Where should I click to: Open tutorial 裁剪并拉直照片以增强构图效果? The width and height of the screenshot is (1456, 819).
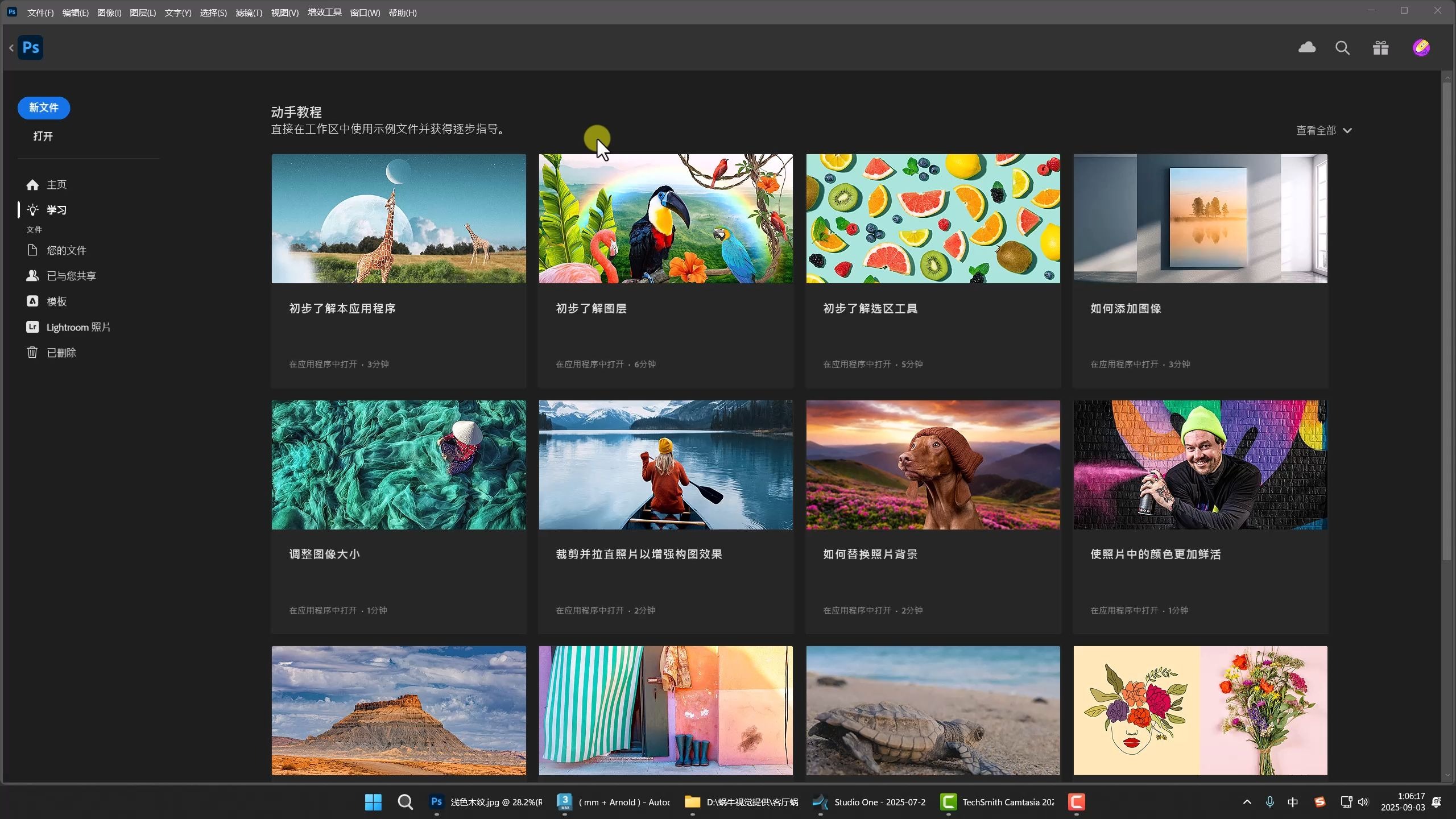coord(639,554)
